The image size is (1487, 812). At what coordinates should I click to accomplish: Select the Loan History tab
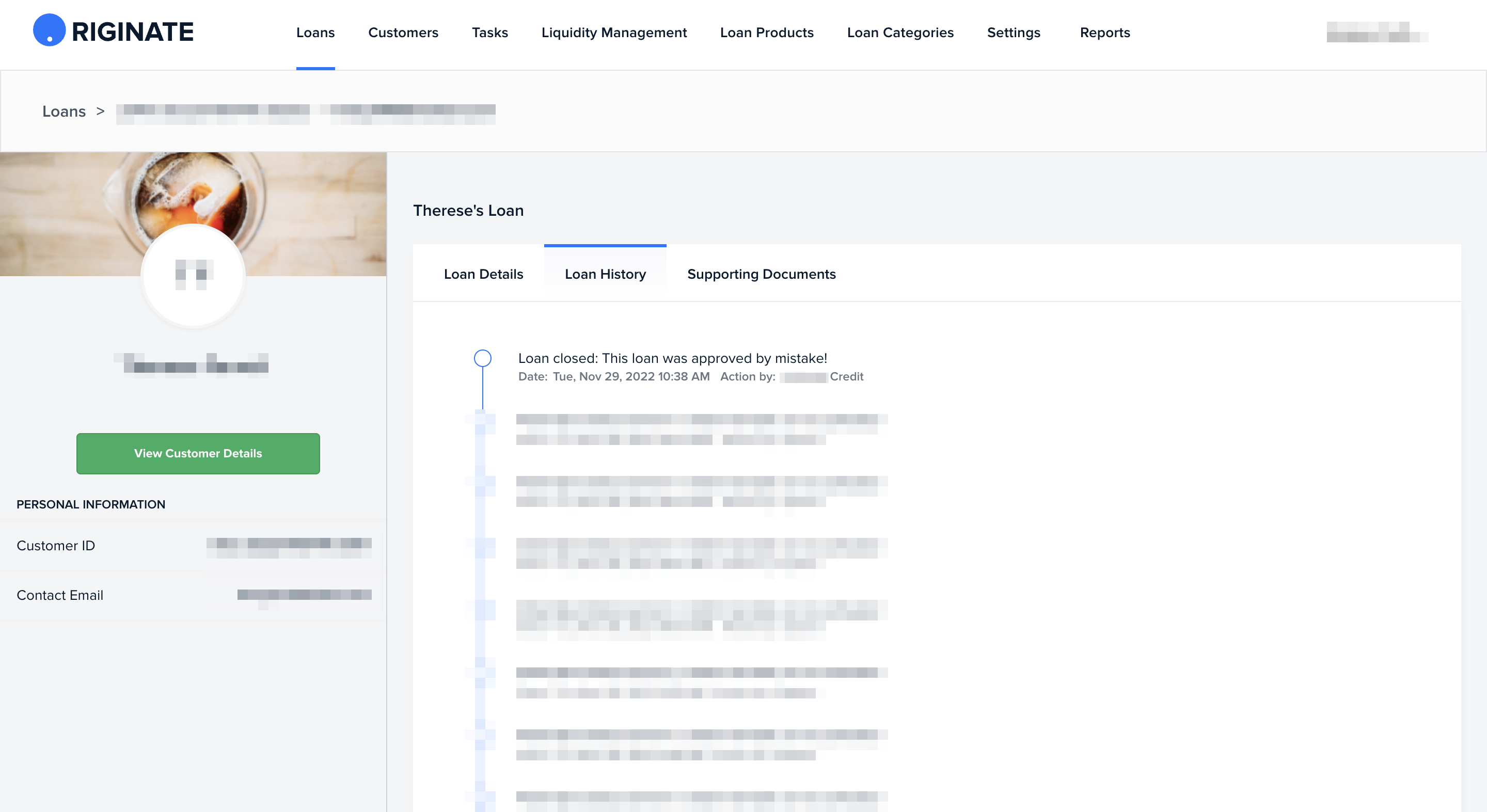[605, 274]
